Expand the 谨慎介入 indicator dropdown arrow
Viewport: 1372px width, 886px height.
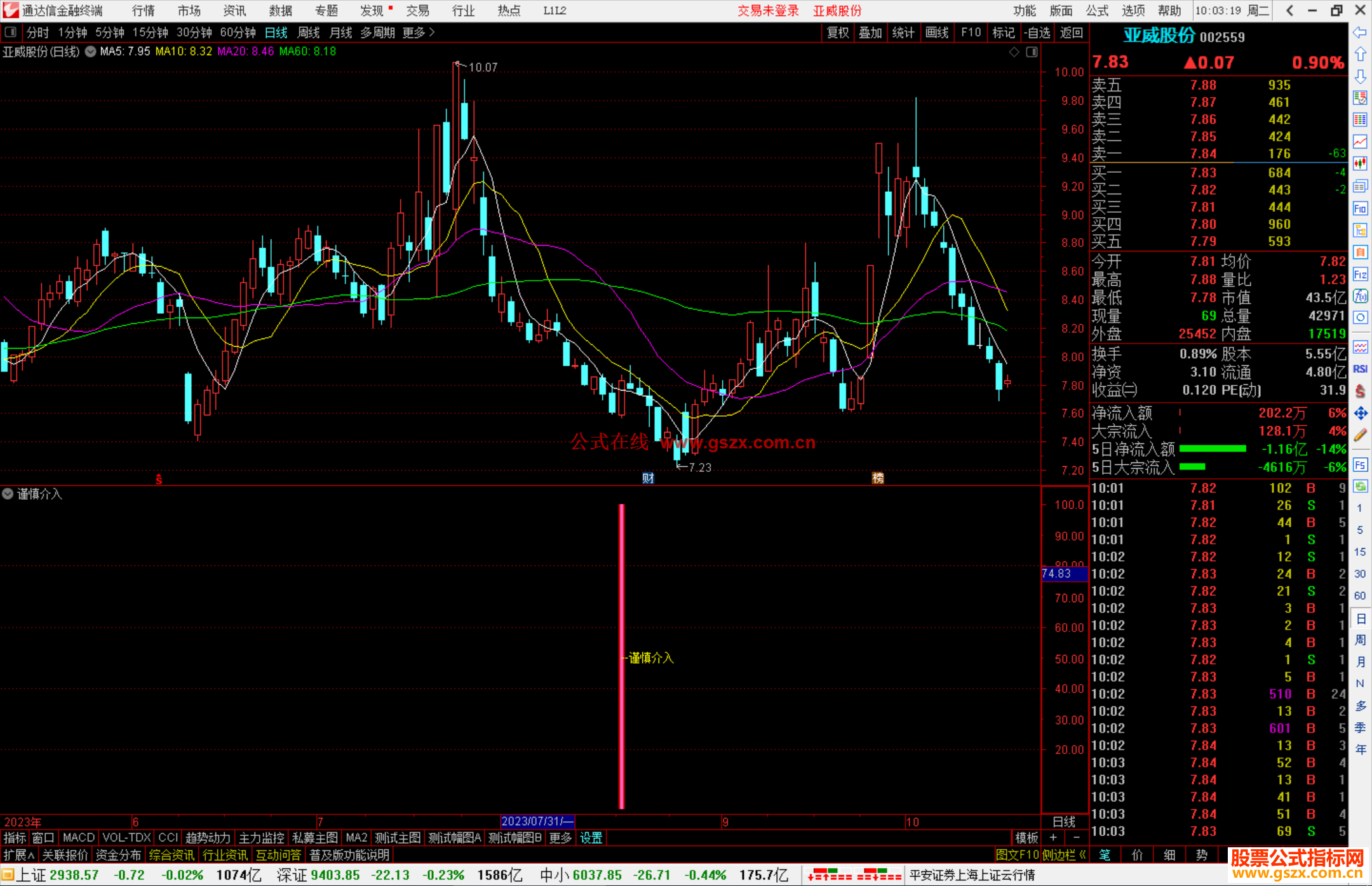[x=8, y=493]
